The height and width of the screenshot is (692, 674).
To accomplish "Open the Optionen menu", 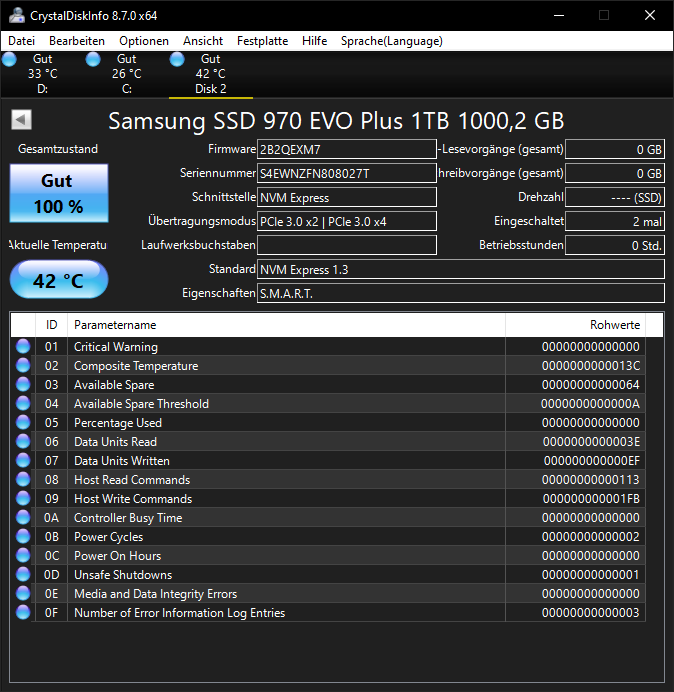I will (x=144, y=41).
